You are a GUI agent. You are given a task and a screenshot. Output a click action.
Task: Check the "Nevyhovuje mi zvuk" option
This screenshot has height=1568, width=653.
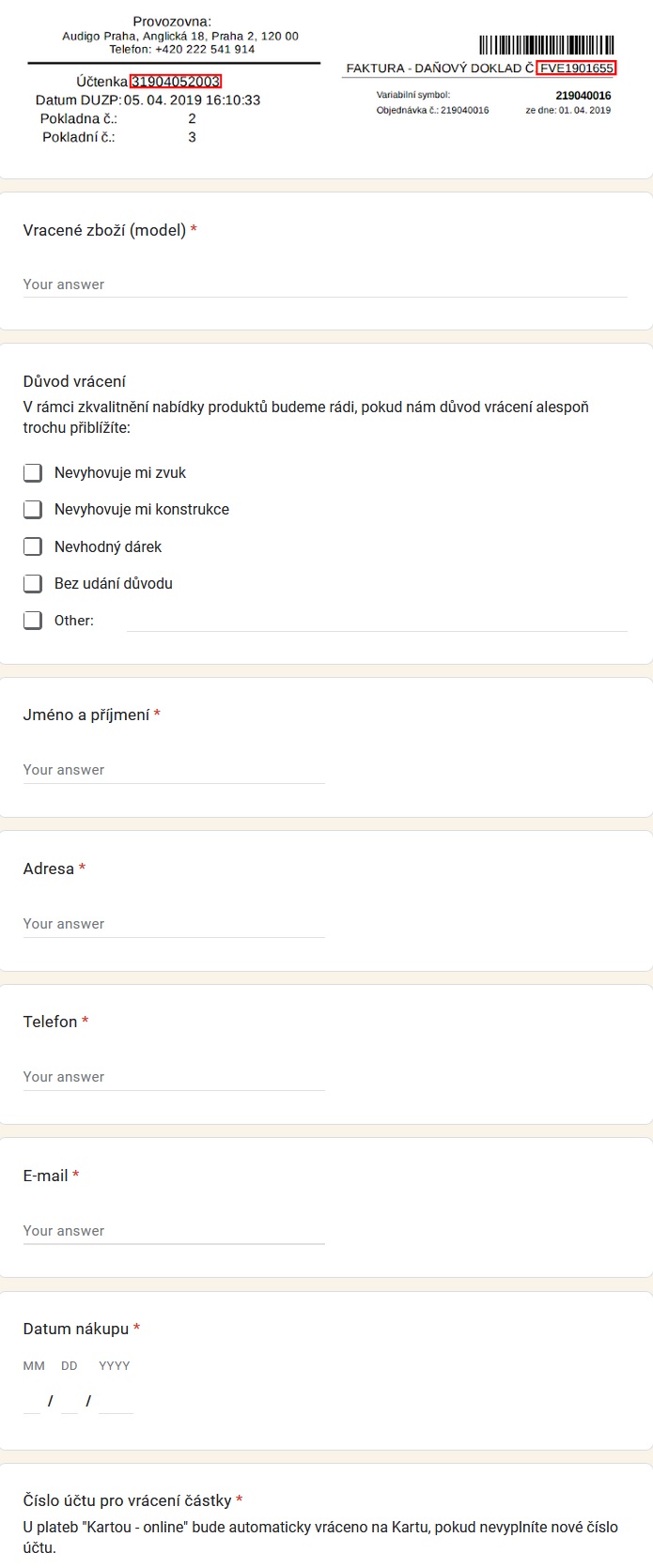click(33, 472)
